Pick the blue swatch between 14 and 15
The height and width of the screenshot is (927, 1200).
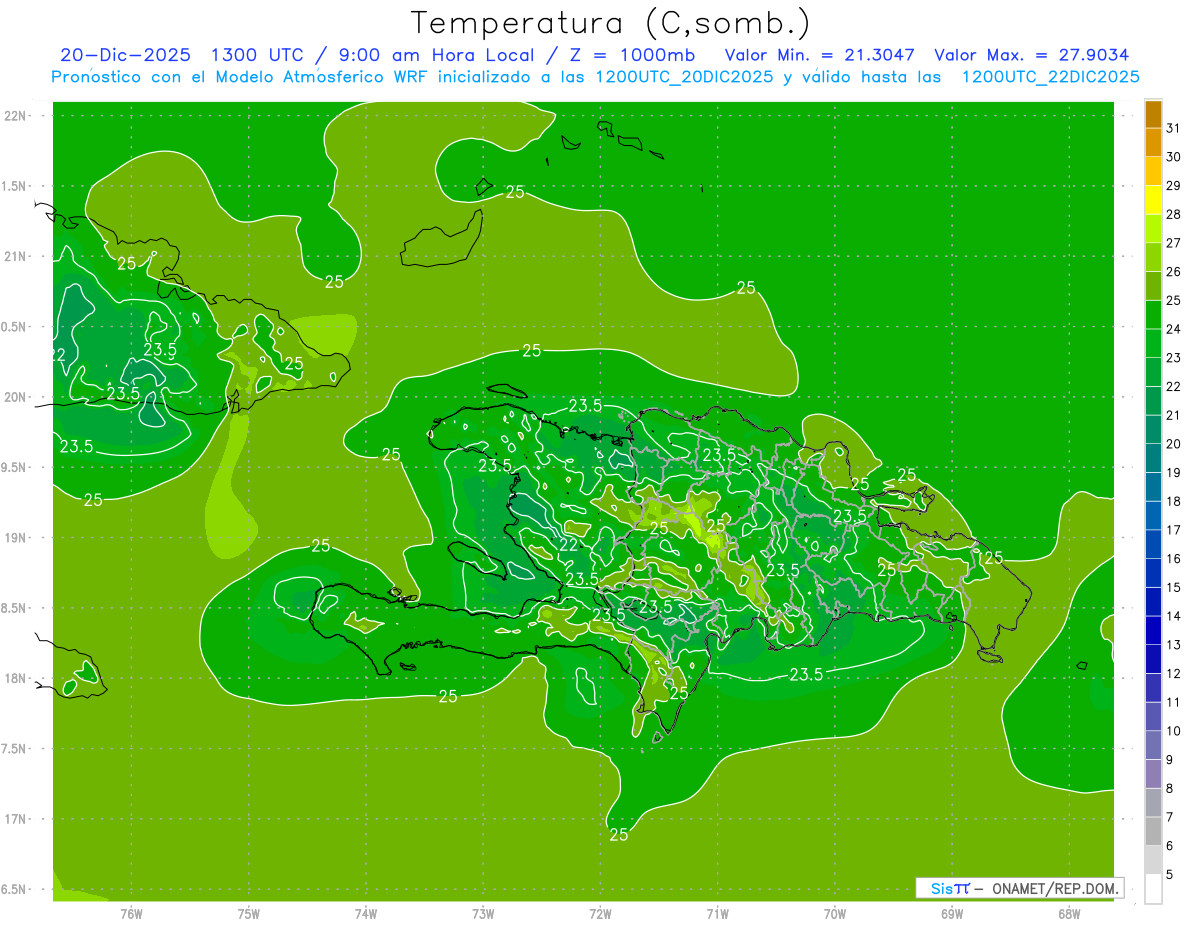[x=1153, y=602]
